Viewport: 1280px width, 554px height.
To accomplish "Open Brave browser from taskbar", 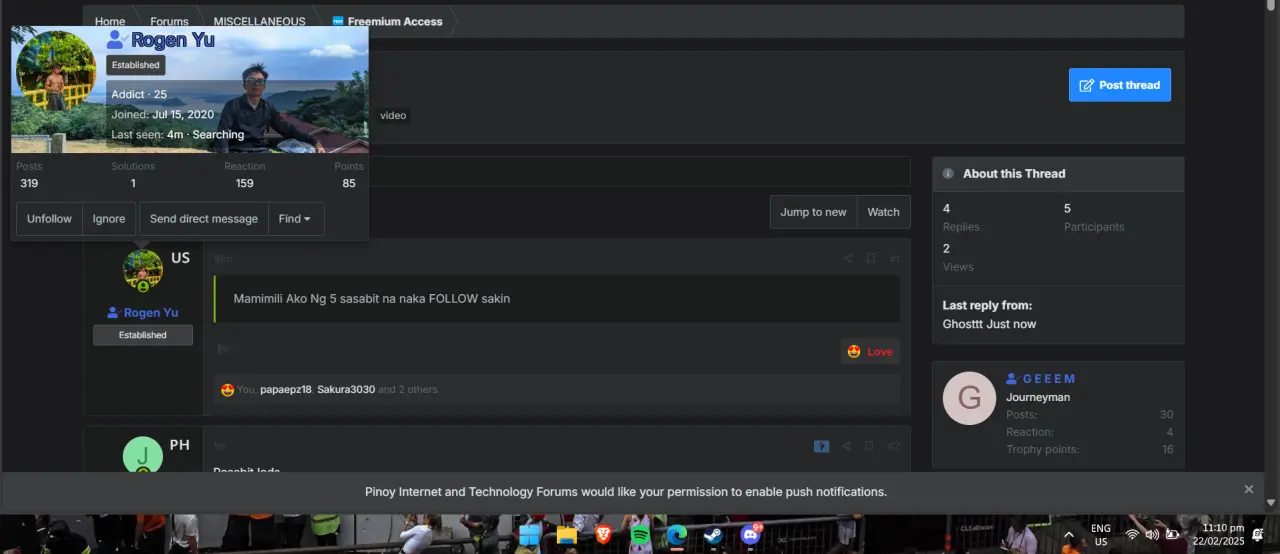I will (x=604, y=535).
